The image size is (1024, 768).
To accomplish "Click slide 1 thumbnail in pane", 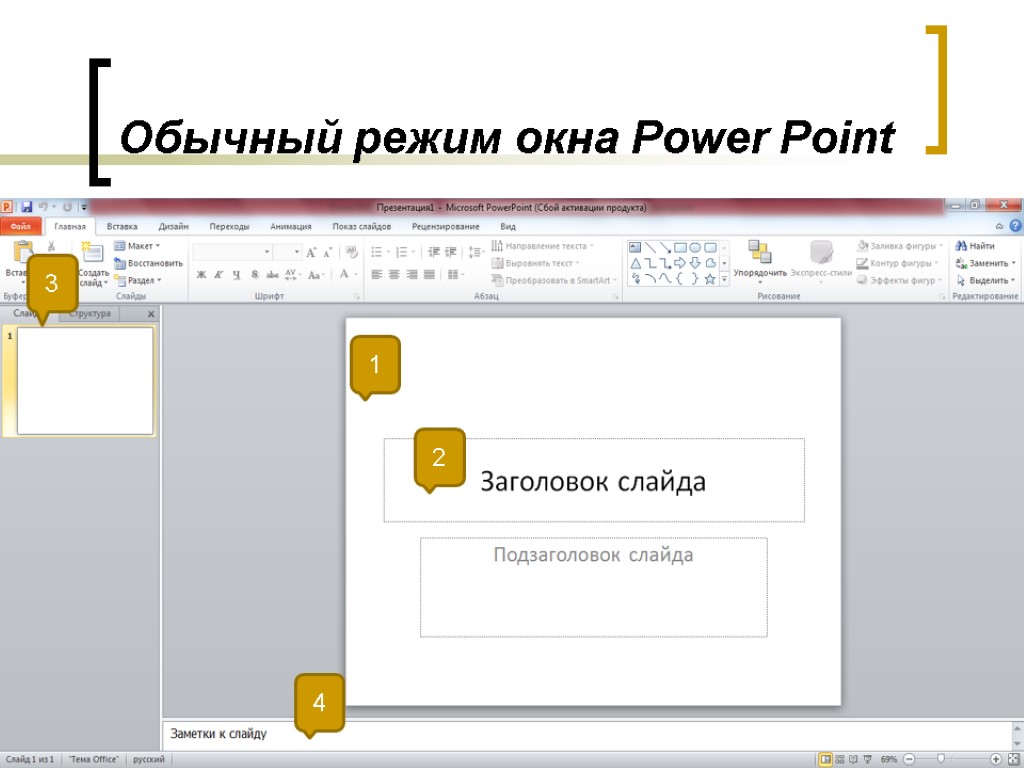I will [x=85, y=381].
